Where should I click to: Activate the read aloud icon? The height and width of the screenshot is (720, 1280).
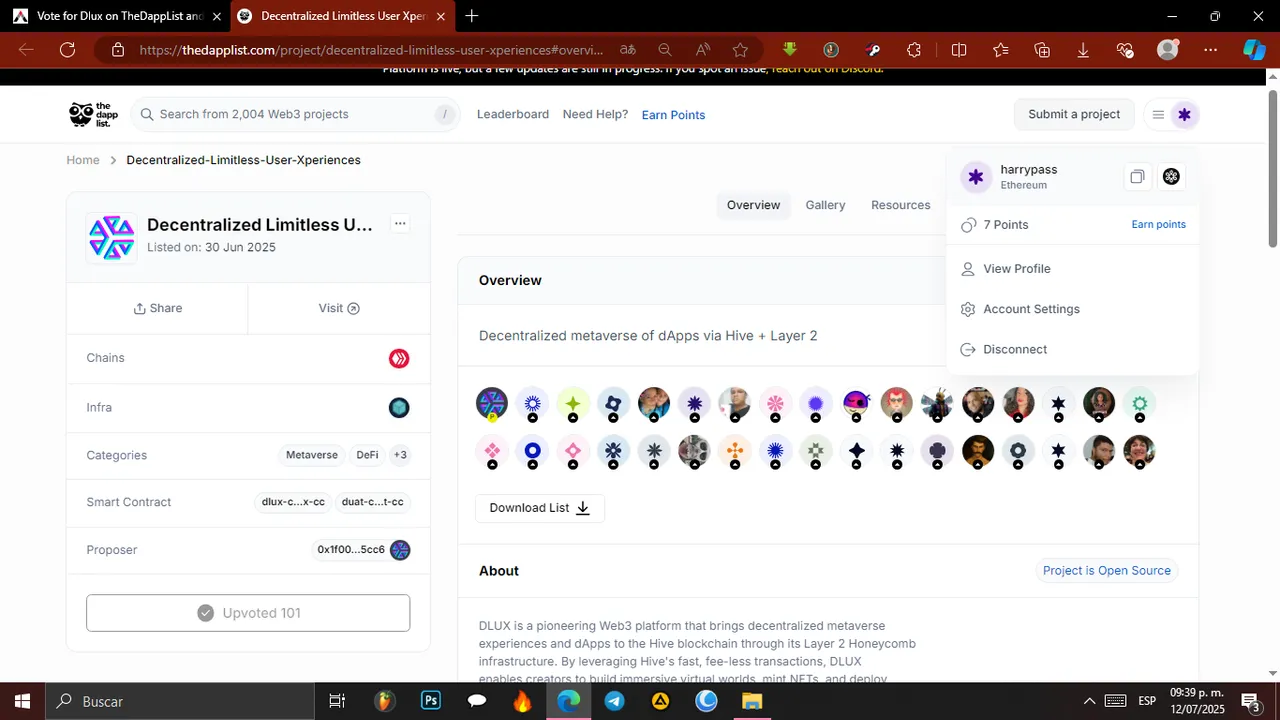pos(703,50)
